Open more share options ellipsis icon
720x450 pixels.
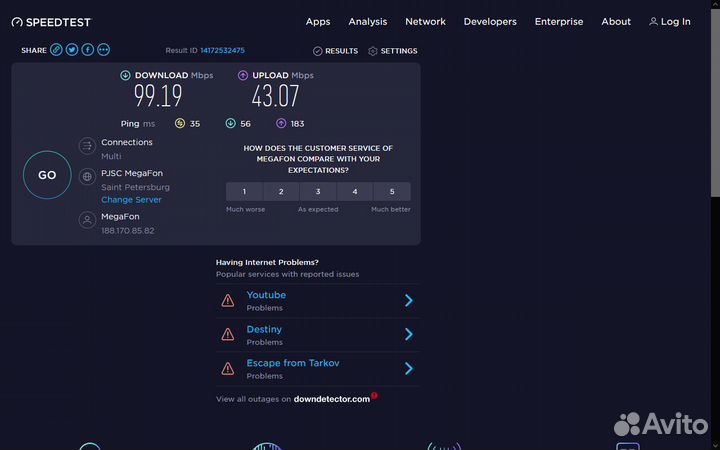[x=103, y=50]
